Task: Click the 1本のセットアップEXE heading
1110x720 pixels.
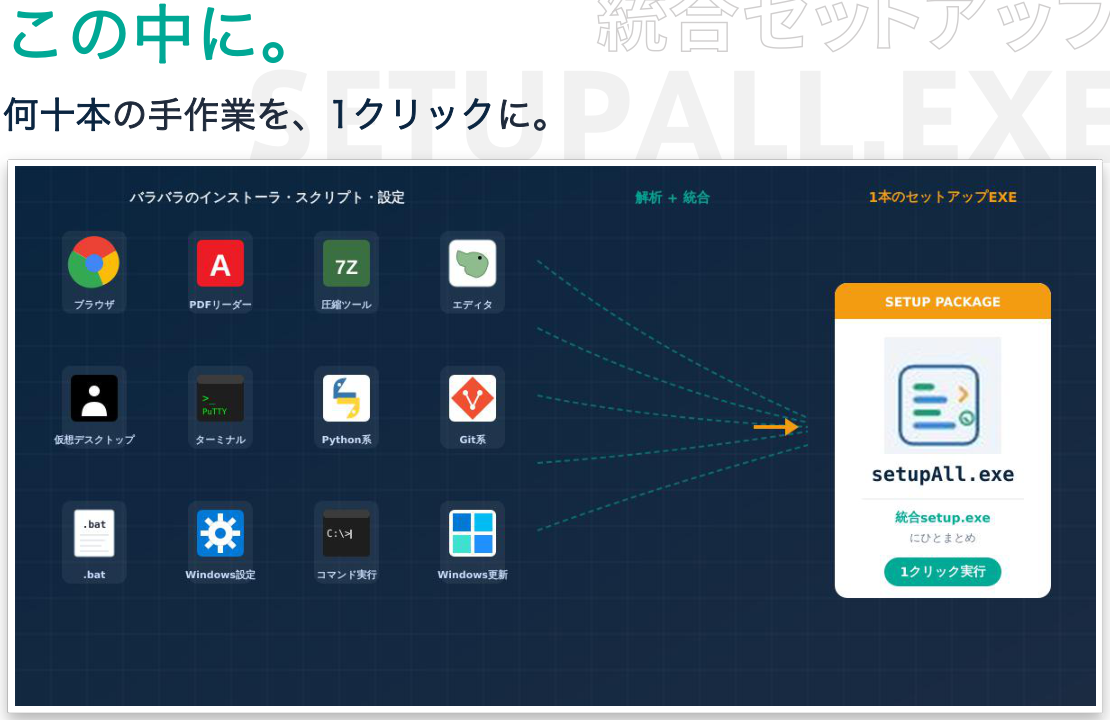Action: (x=942, y=197)
